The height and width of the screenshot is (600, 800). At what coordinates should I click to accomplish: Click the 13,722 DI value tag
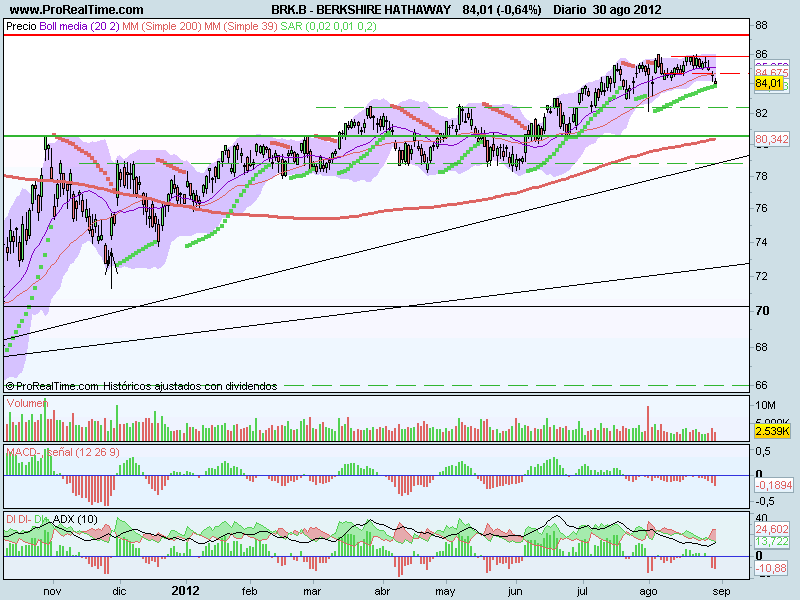coord(772,541)
